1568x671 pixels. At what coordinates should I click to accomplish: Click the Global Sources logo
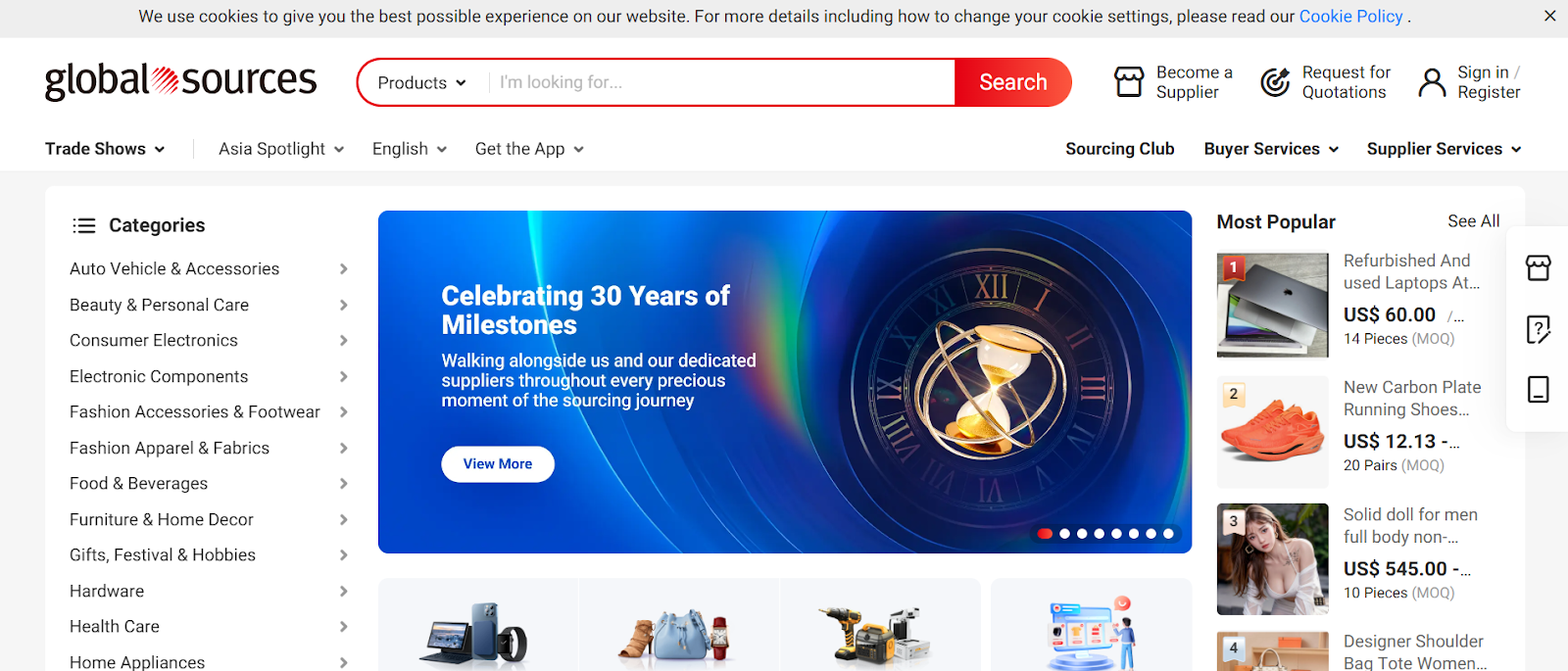pyautogui.click(x=180, y=81)
